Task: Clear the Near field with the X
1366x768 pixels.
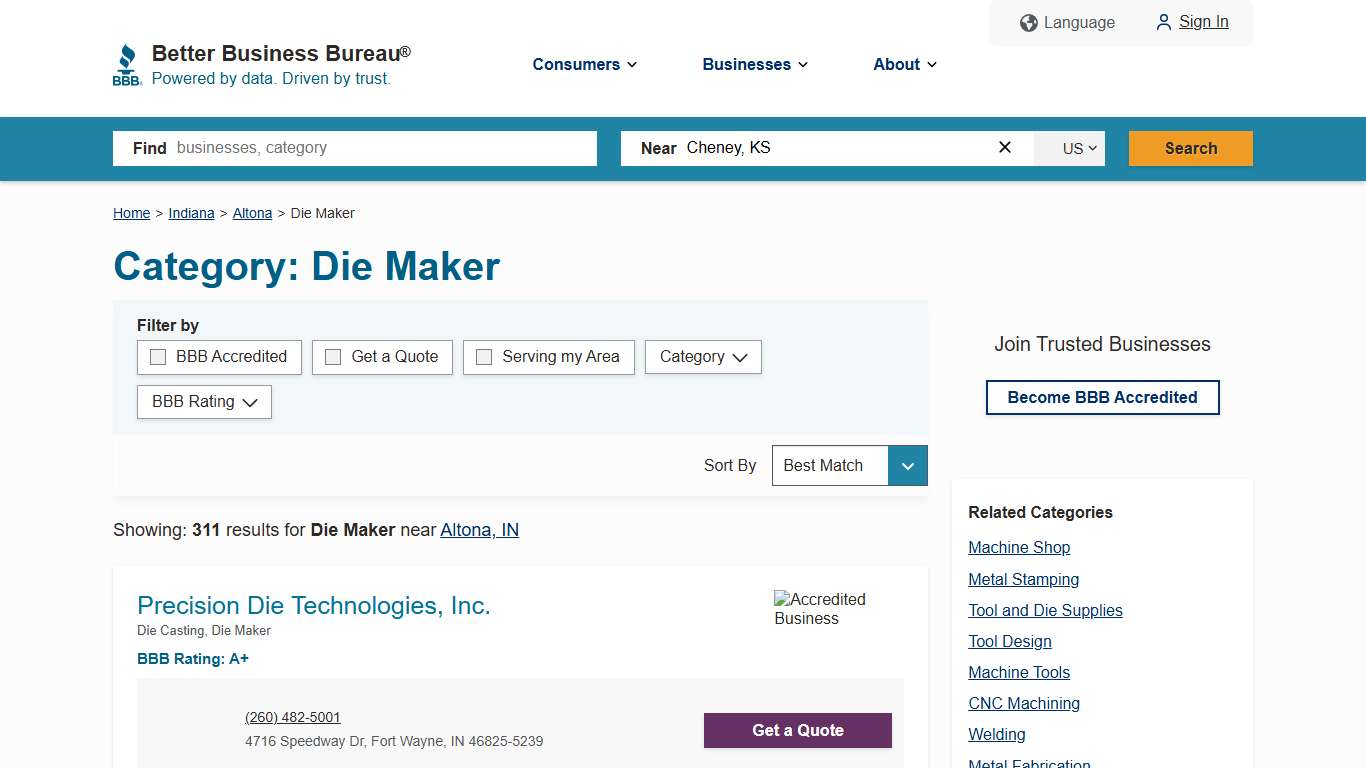Action: (1004, 147)
